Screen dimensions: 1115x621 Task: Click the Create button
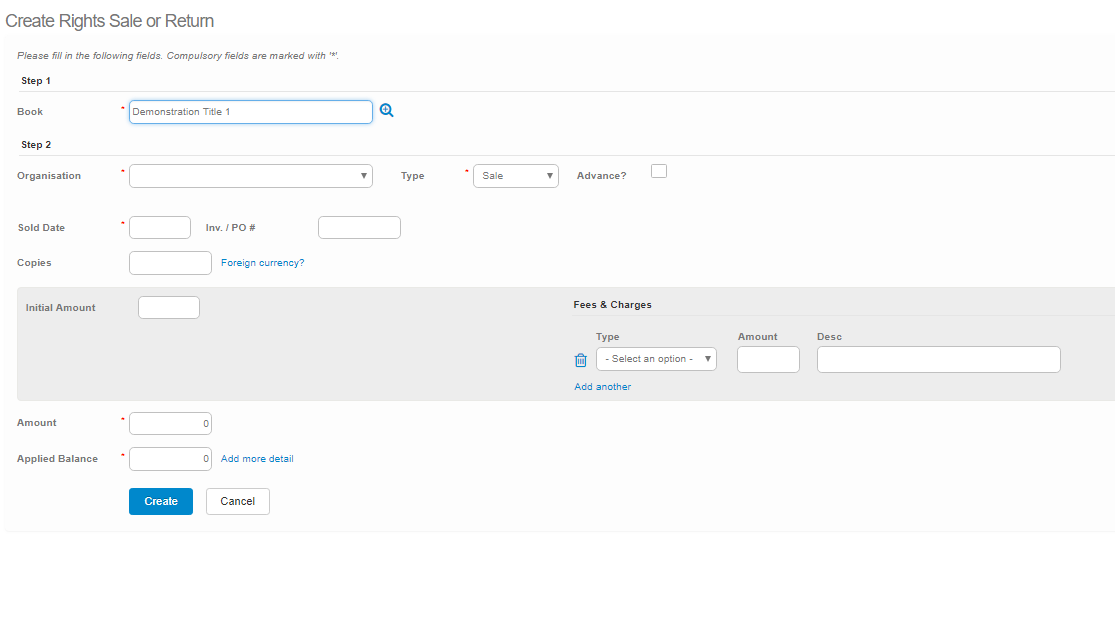pyautogui.click(x=161, y=501)
